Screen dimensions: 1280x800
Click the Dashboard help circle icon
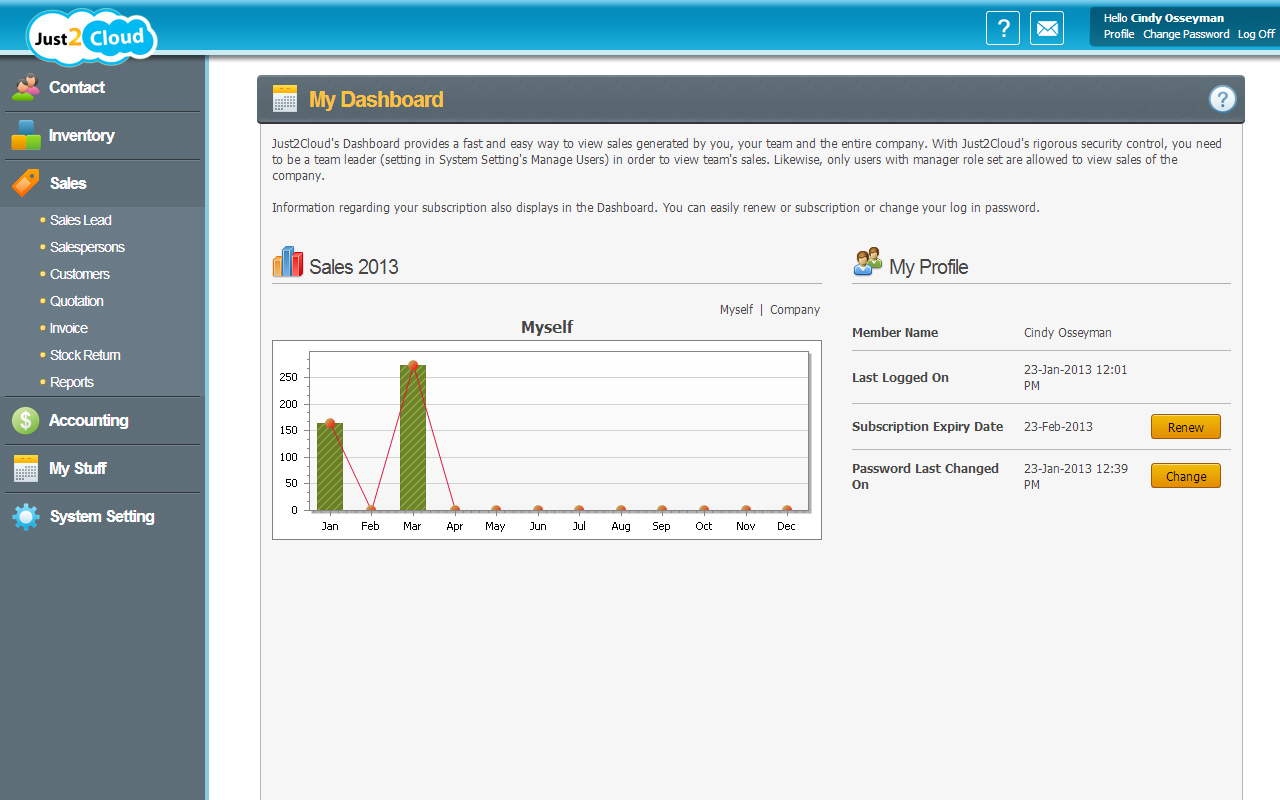pyautogui.click(x=1222, y=98)
